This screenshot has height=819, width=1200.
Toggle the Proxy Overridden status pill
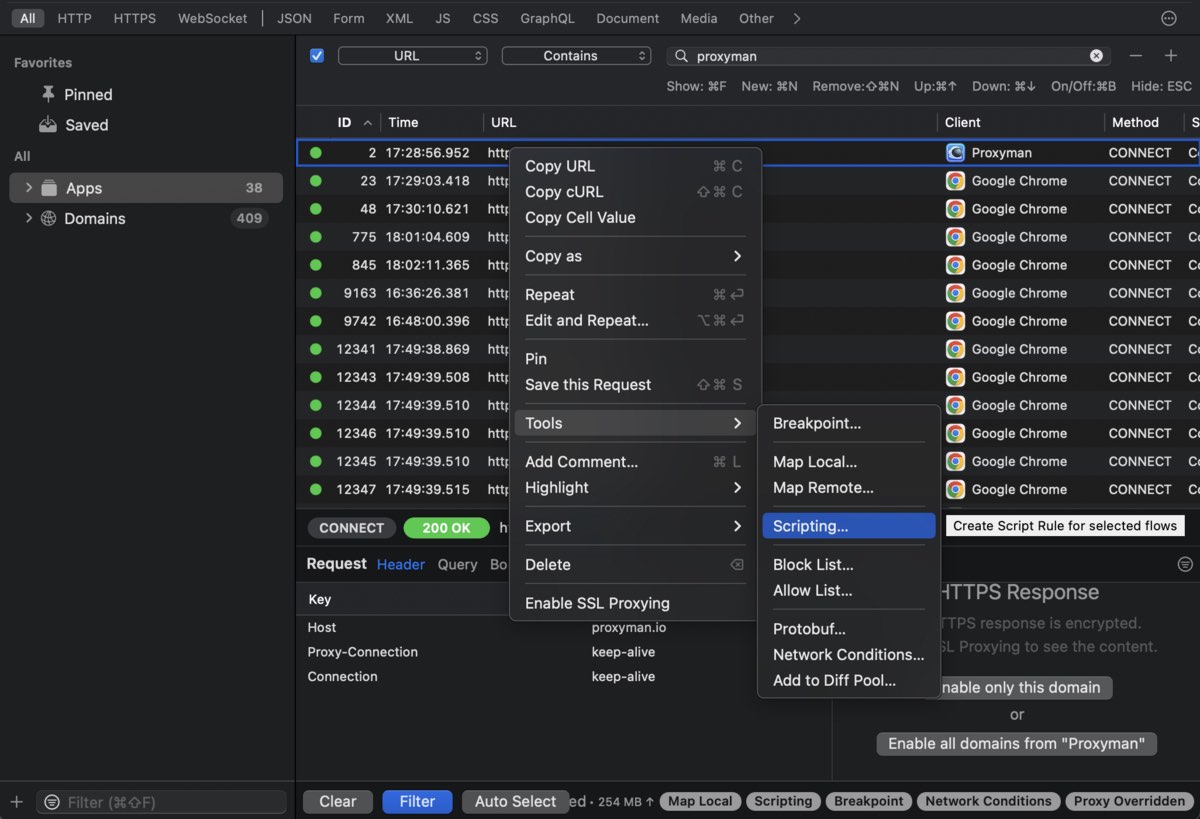pyautogui.click(x=1127, y=801)
